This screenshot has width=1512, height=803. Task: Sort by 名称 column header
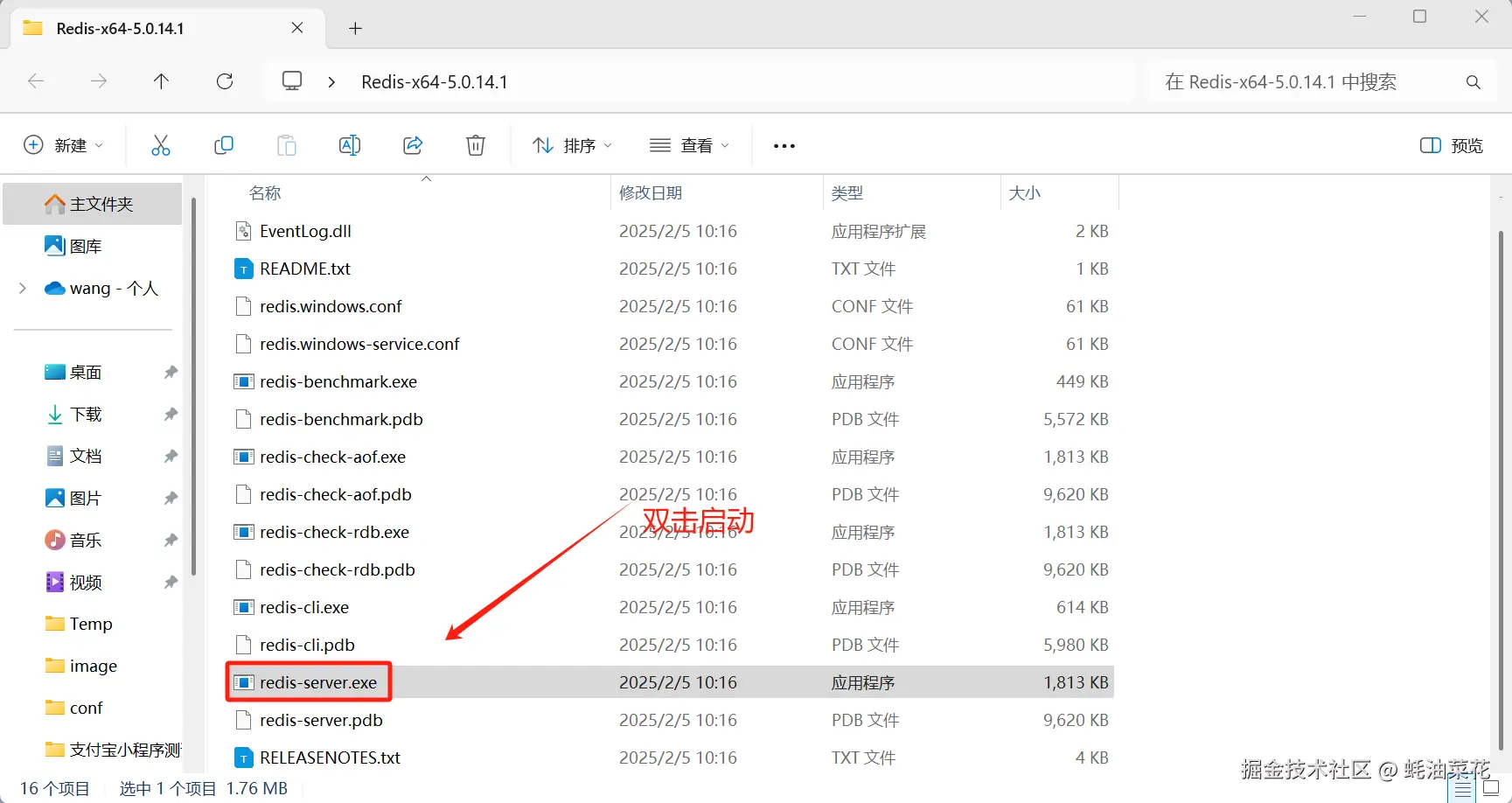(x=265, y=193)
